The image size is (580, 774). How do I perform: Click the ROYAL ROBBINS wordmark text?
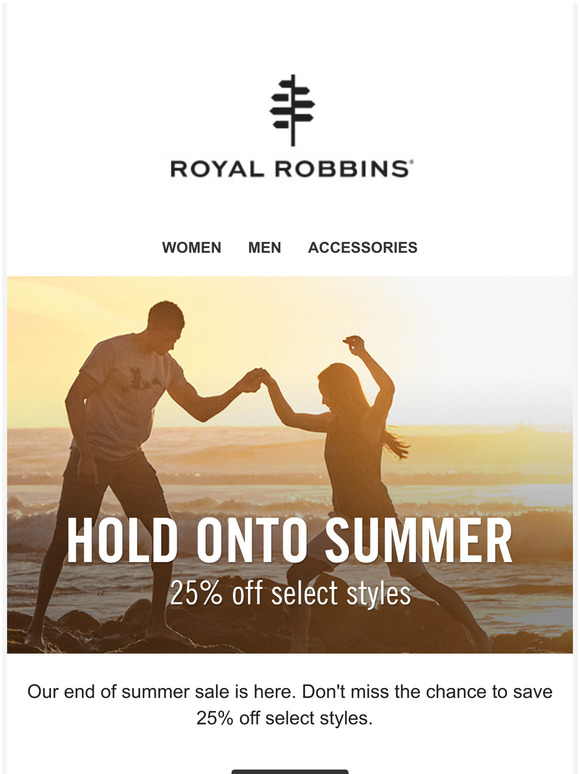pyautogui.click(x=292, y=169)
